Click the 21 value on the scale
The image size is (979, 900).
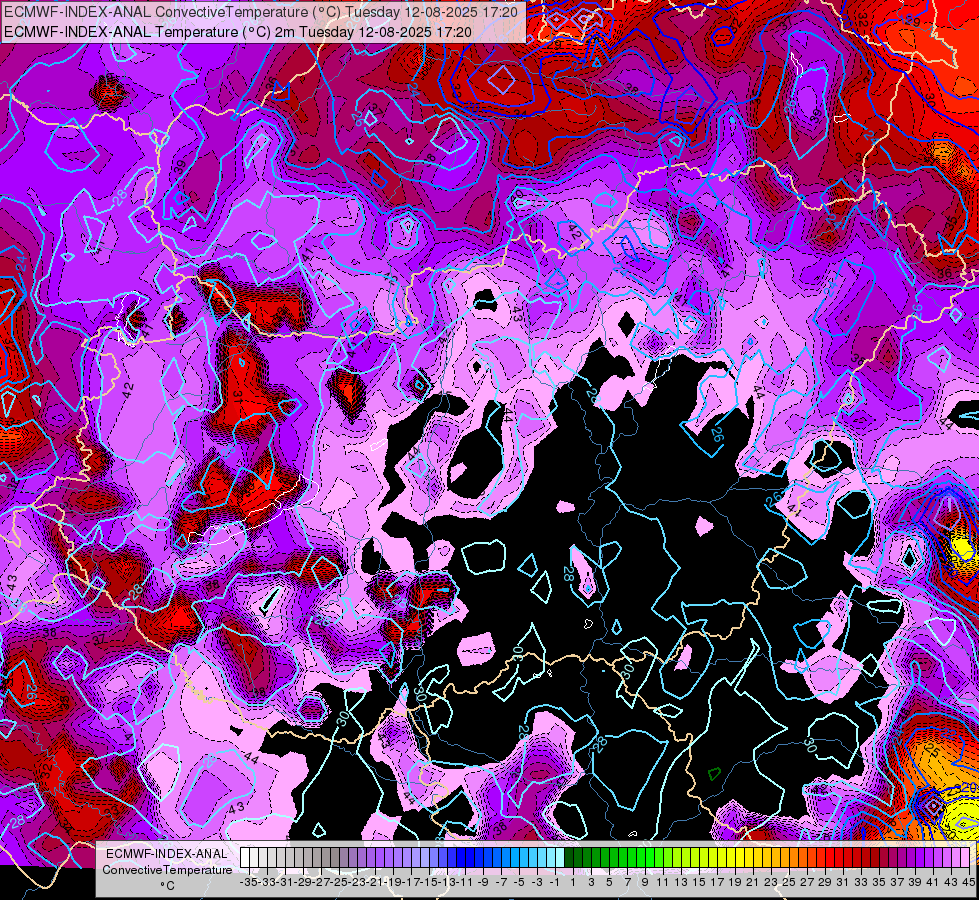[752, 883]
